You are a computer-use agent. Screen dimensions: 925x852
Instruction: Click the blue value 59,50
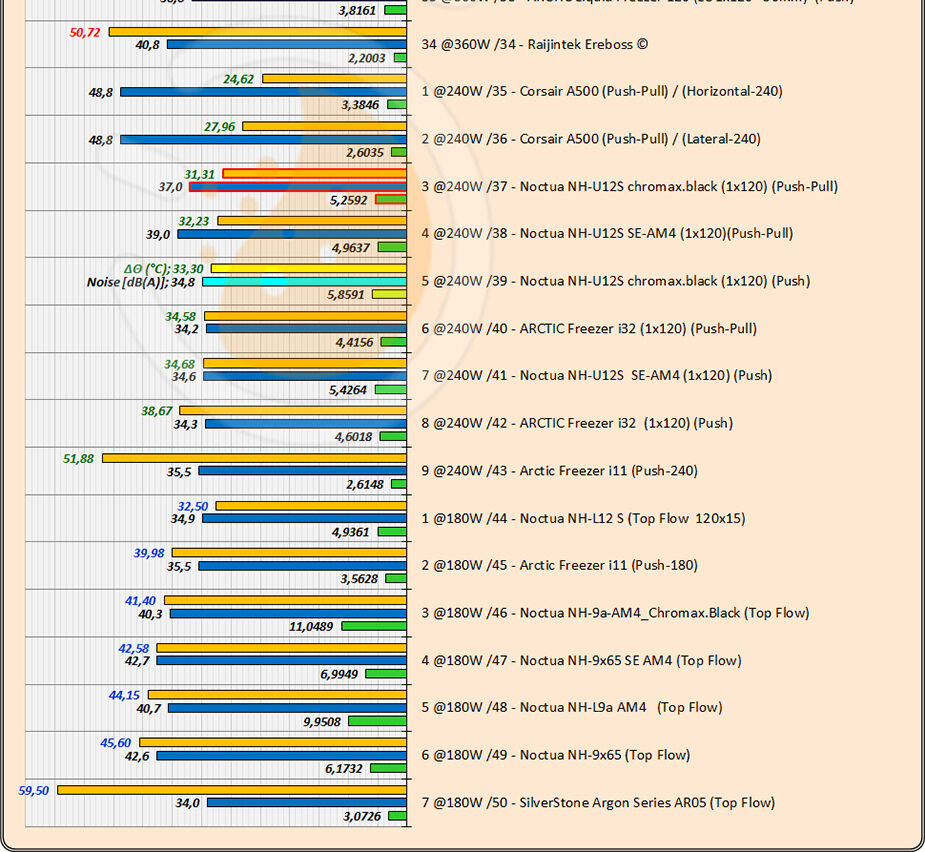click(34, 790)
